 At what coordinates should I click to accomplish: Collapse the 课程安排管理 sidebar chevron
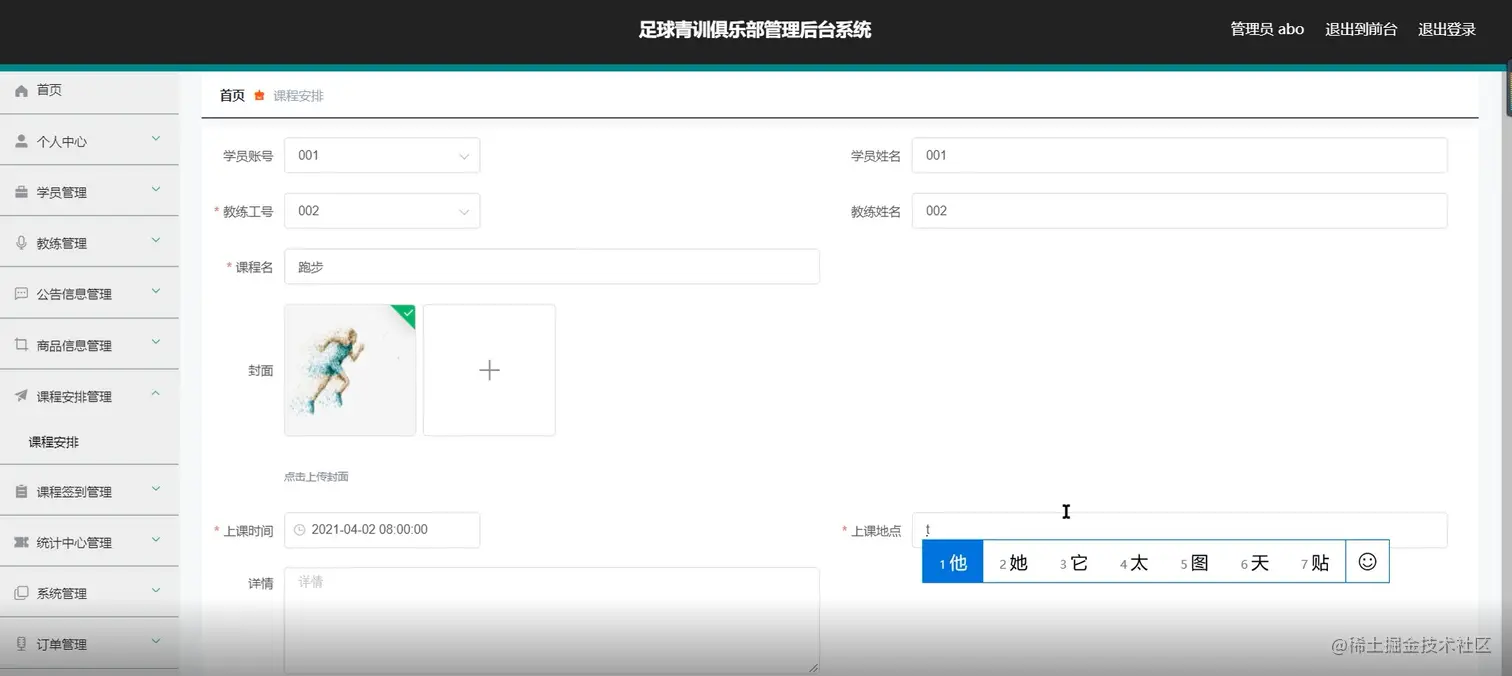click(156, 394)
